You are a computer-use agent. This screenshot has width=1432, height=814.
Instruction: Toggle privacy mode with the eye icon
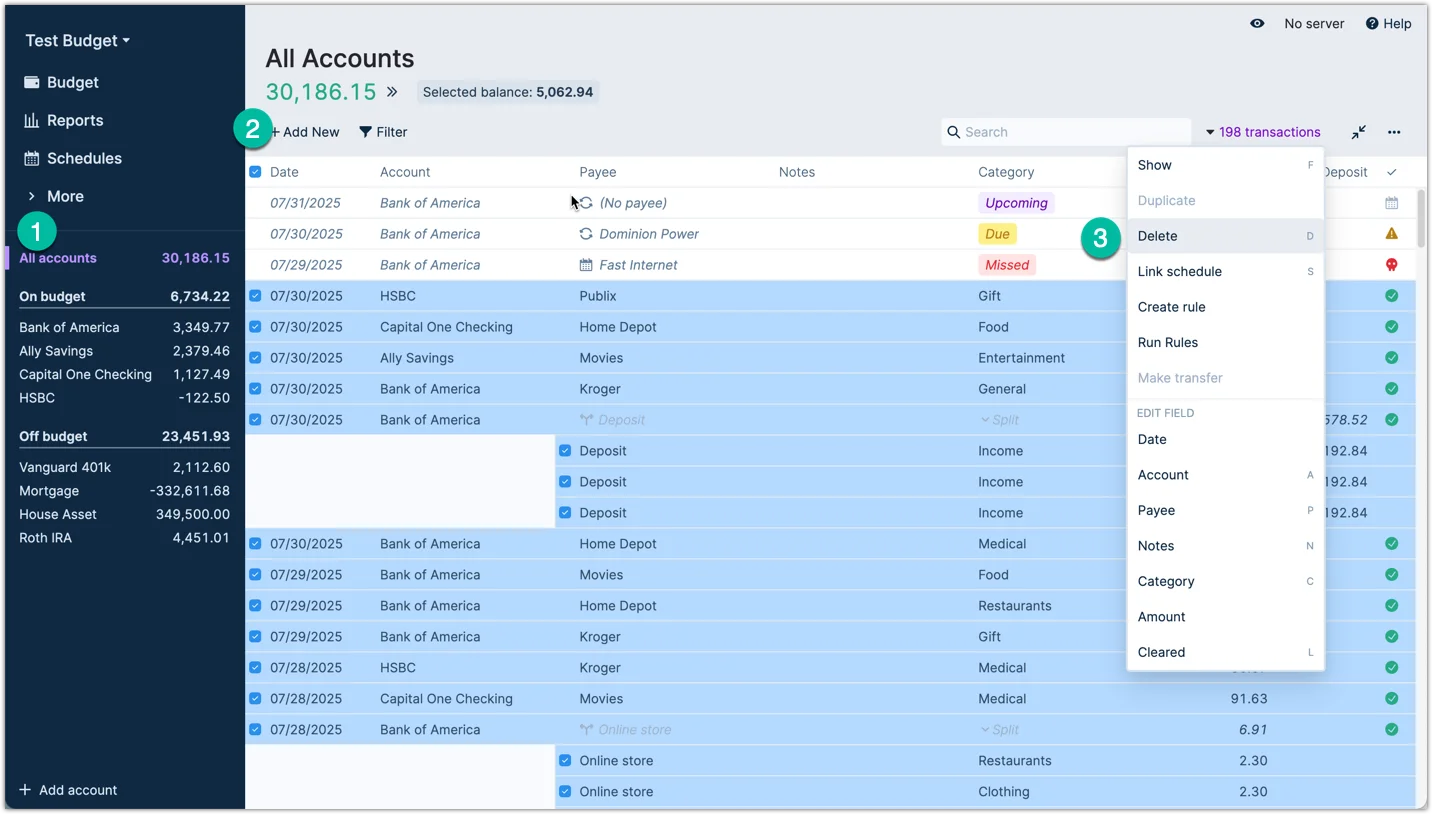pos(1257,23)
